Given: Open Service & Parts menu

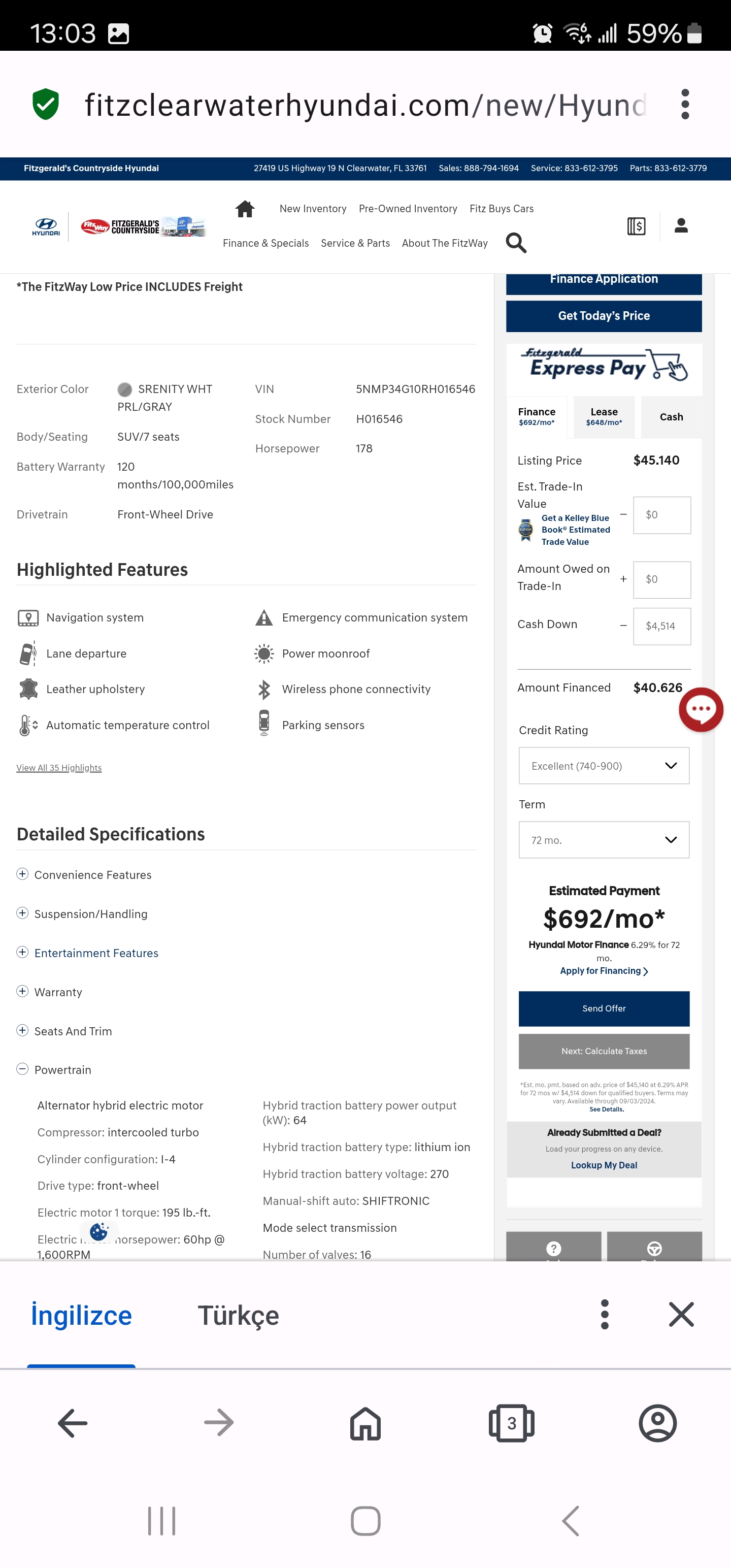Looking at the screenshot, I should (x=355, y=244).
